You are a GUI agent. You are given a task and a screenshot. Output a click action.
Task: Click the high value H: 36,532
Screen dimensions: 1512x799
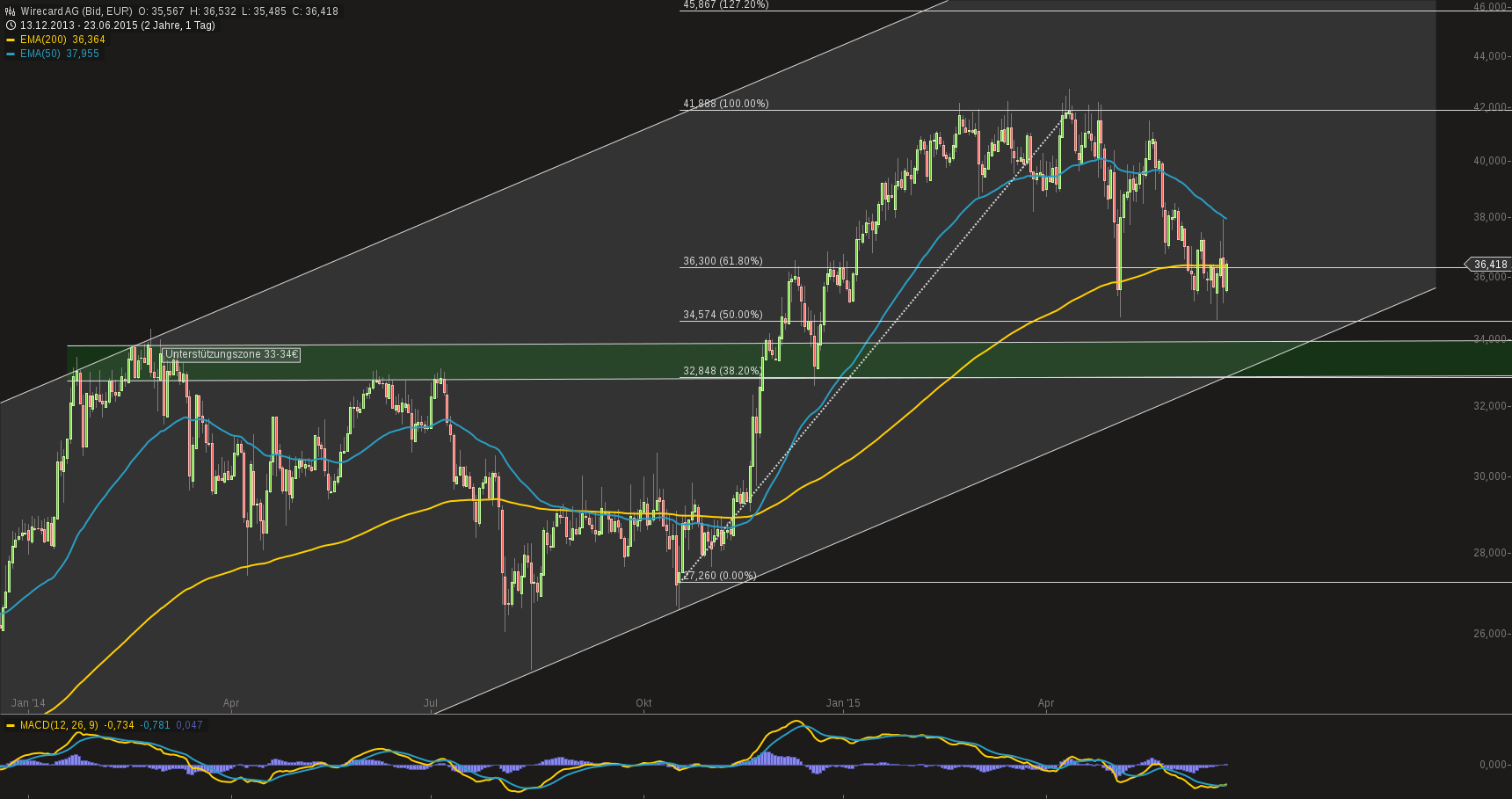(x=213, y=11)
